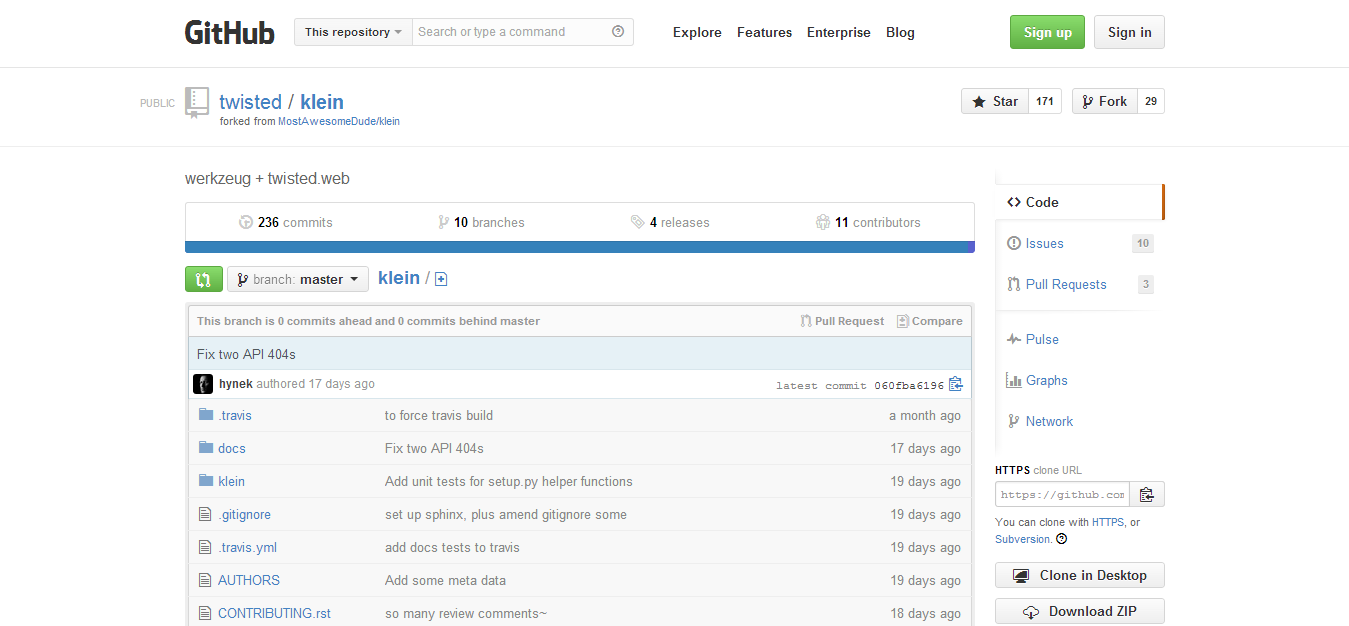1349x626 pixels.
Task: Click the Network branch icon
Action: 1014,421
